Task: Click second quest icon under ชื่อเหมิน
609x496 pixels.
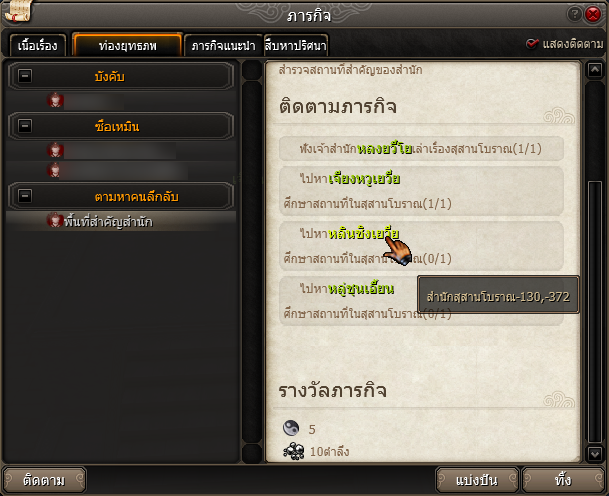Action: tap(55, 170)
